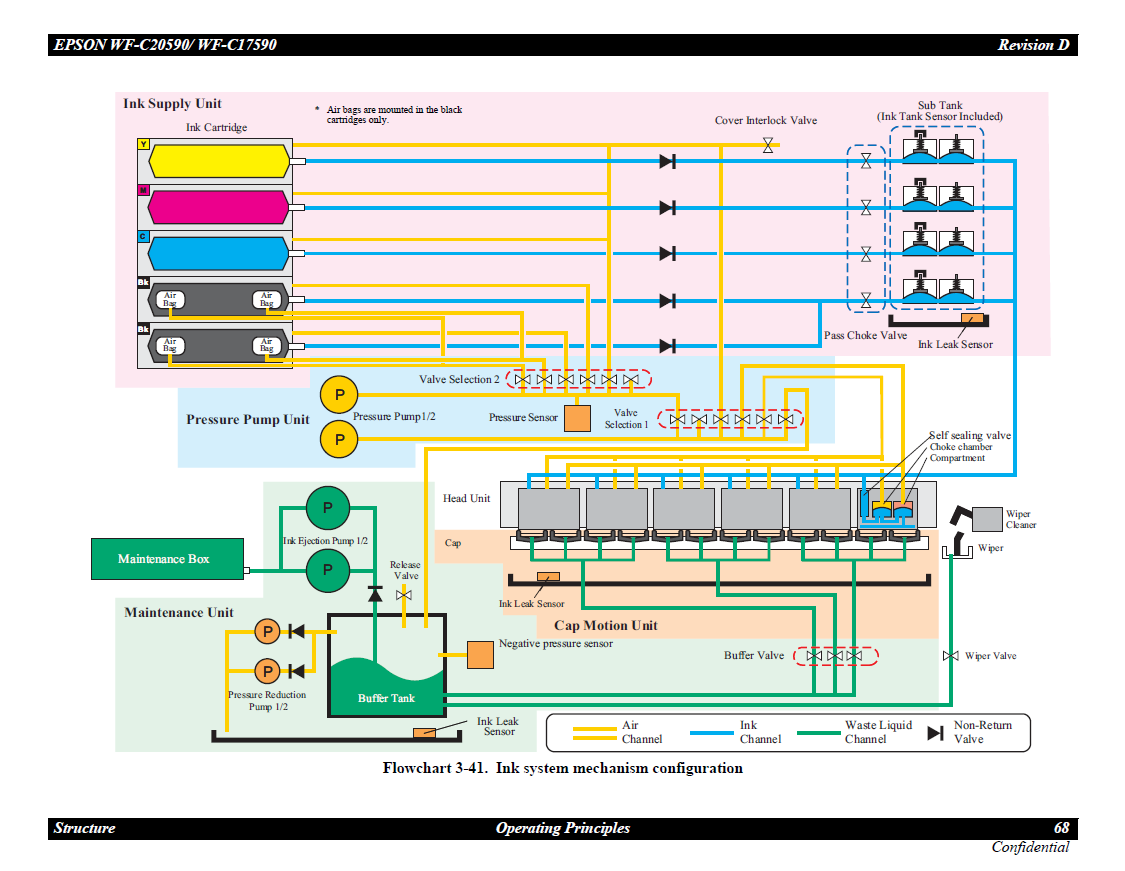The width and height of the screenshot is (1125, 871).
Task: Click the green Maintenance Box
Action: coord(166,559)
